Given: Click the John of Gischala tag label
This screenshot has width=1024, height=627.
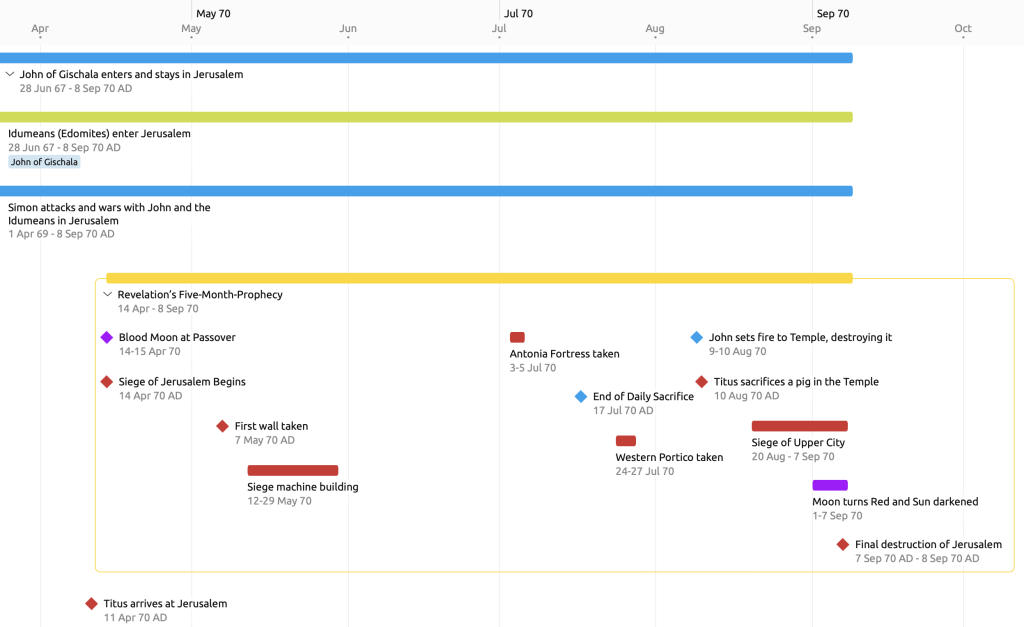Looking at the screenshot, I should [x=44, y=162].
